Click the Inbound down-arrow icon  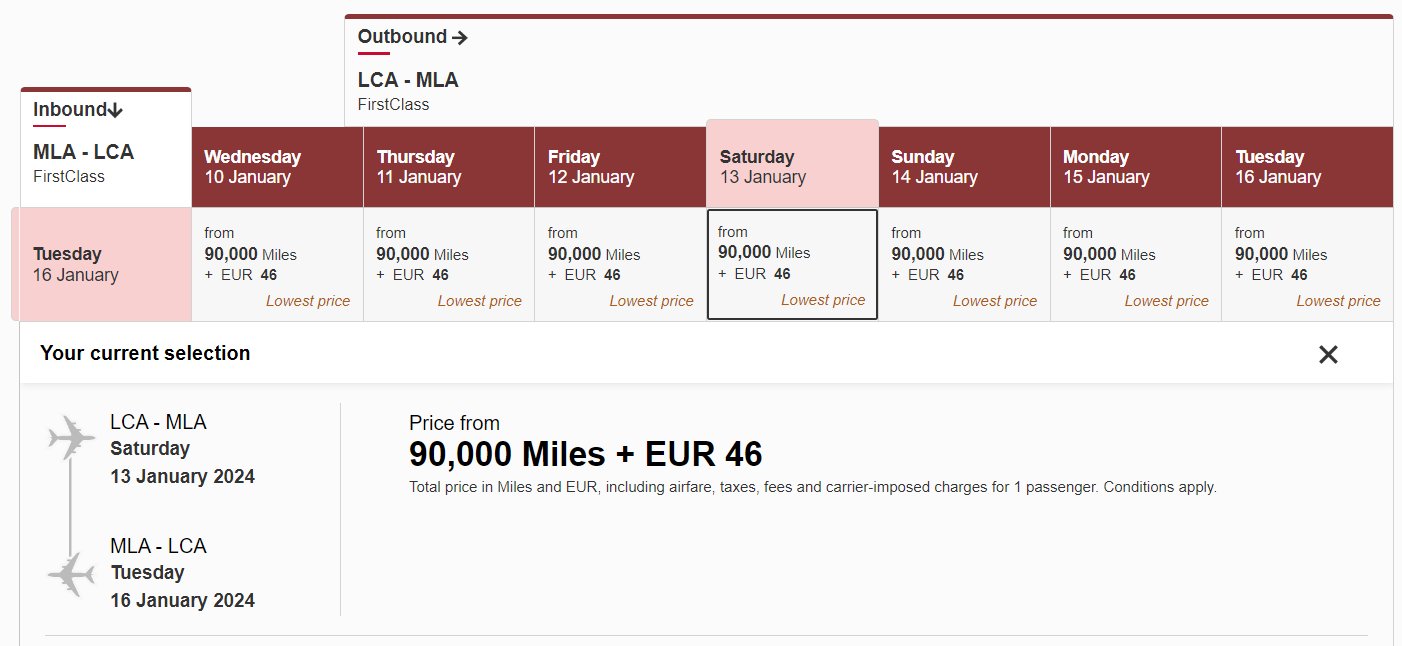pyautogui.click(x=115, y=110)
